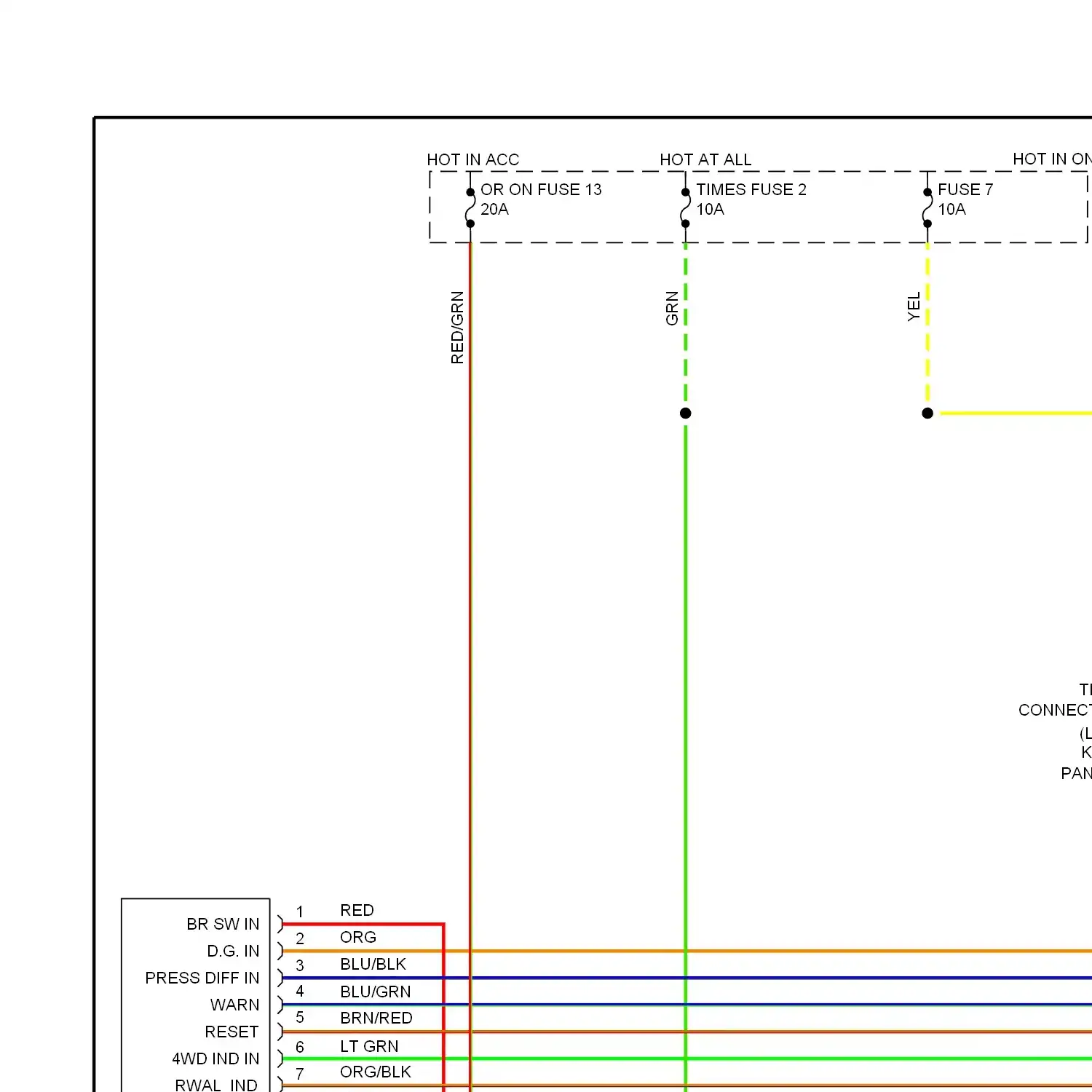Click the splice dot on yellow wire
1092x1092 pixels.
[927, 414]
